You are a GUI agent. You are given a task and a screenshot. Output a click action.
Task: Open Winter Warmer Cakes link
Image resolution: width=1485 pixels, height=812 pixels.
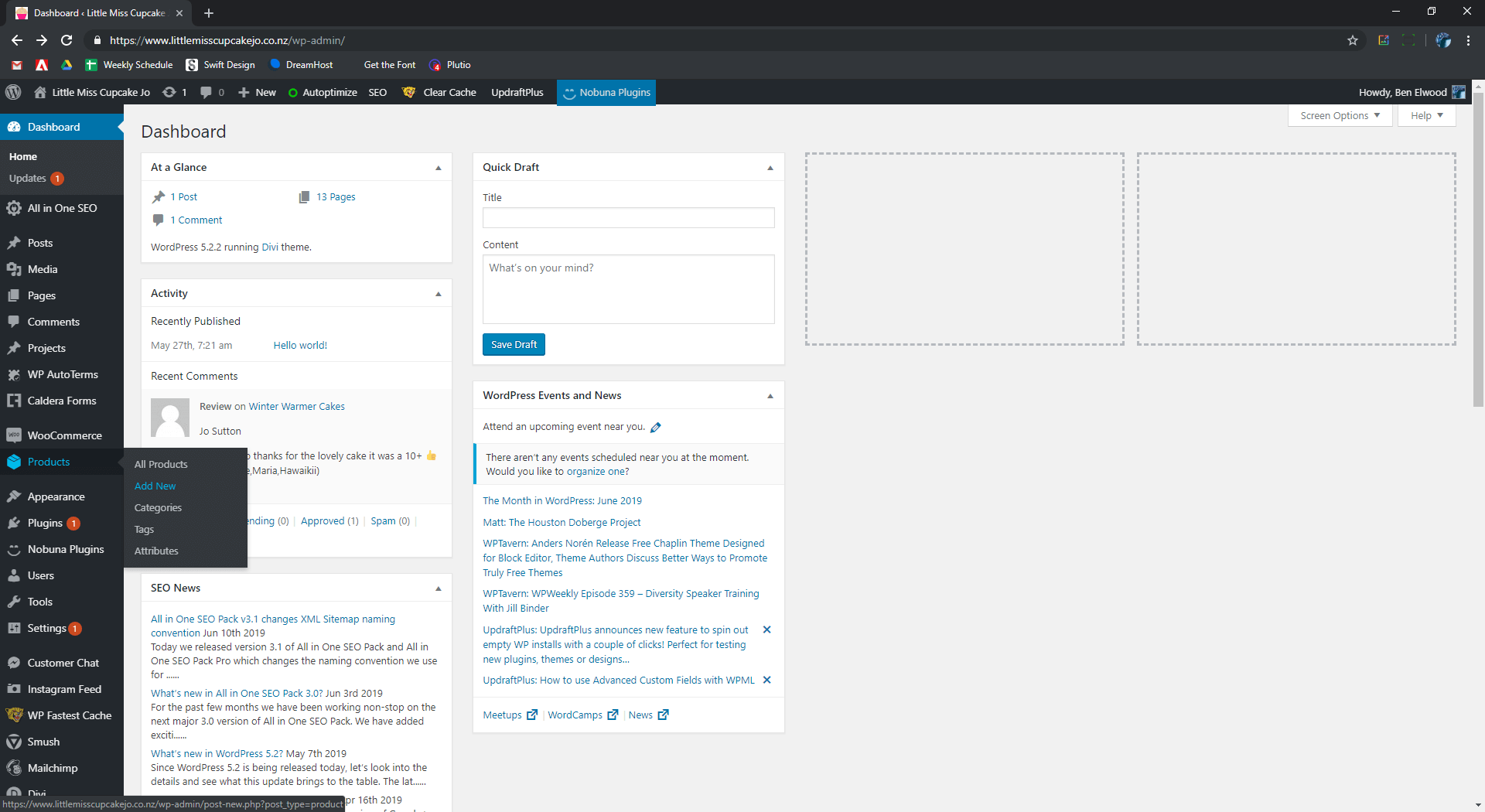coord(296,407)
